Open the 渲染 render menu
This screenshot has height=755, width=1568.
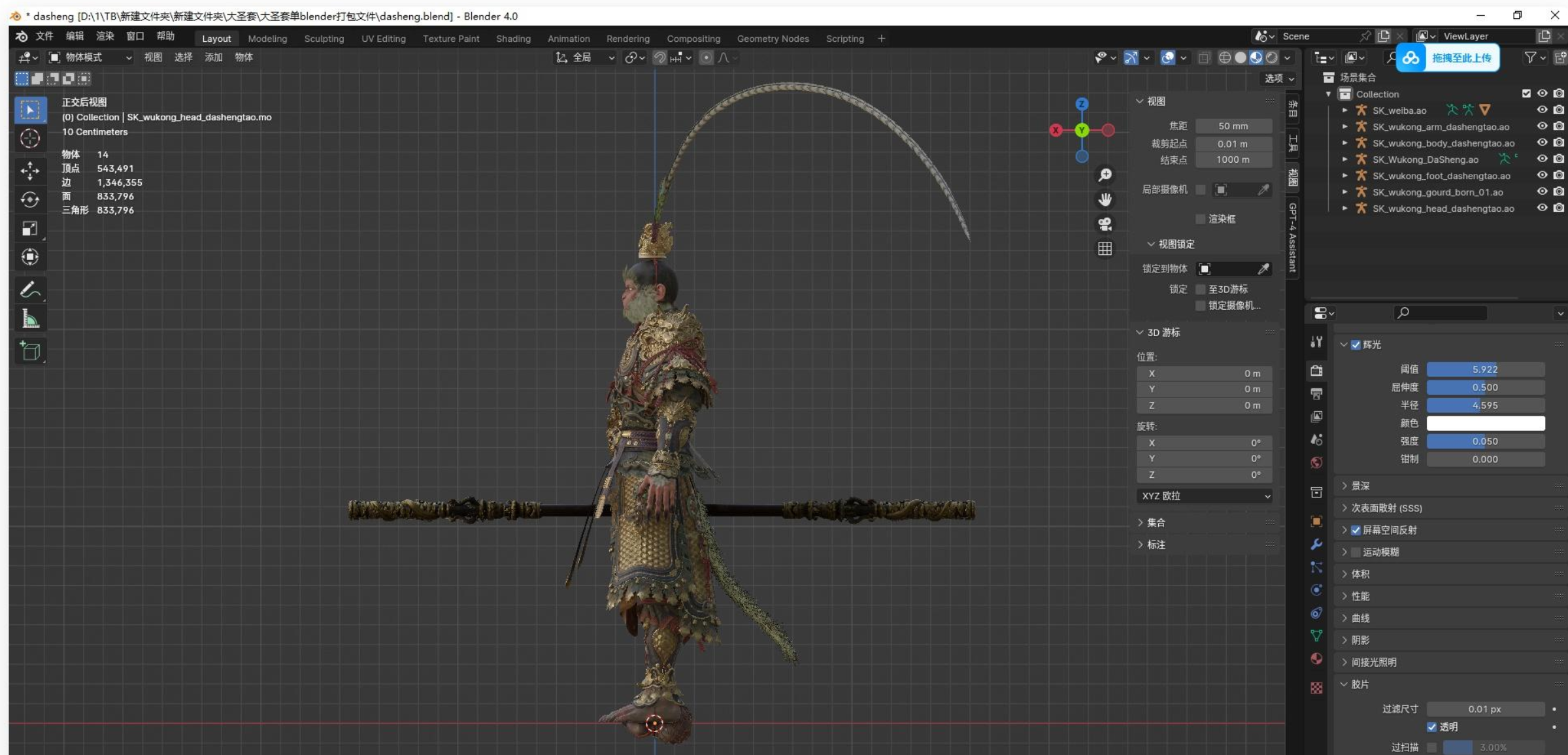pyautogui.click(x=105, y=36)
